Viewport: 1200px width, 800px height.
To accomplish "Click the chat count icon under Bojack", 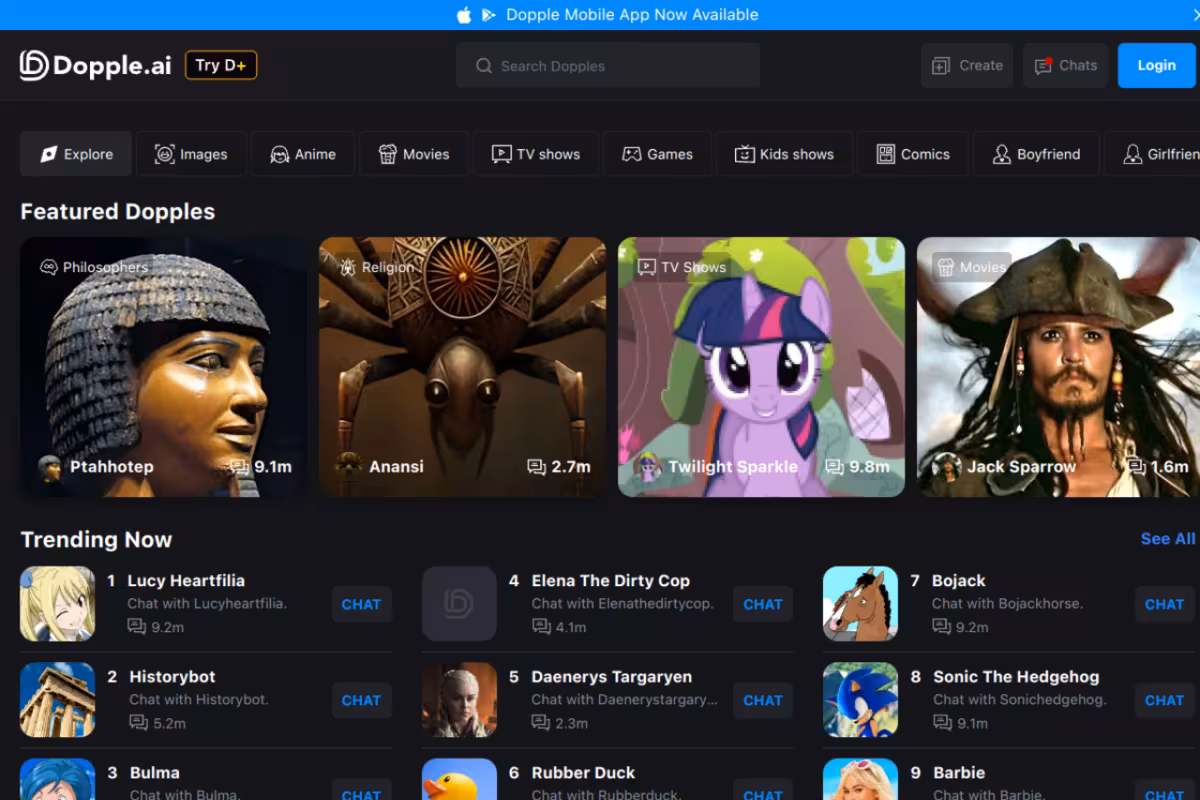I will pos(941,627).
